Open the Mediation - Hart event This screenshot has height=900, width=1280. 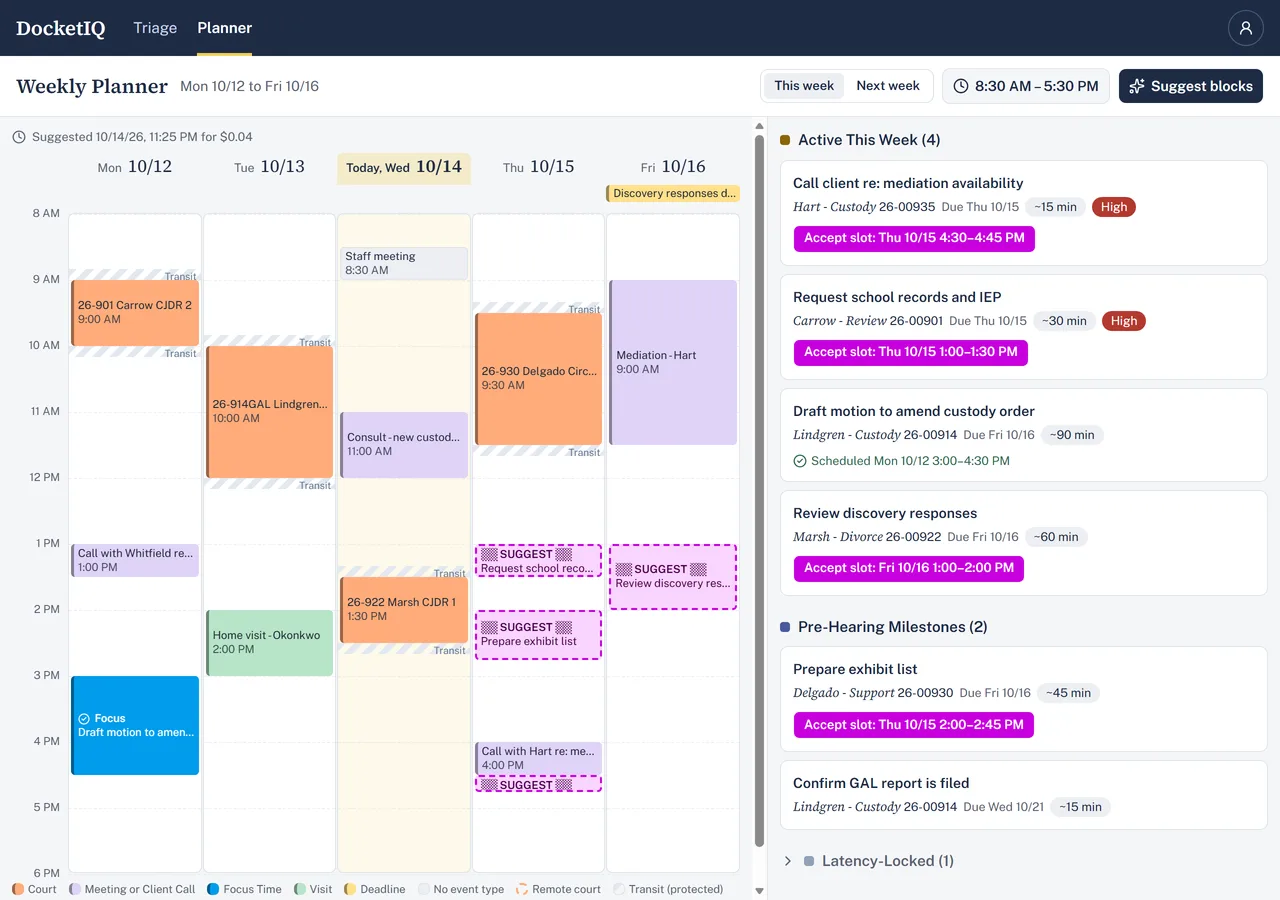pos(673,362)
